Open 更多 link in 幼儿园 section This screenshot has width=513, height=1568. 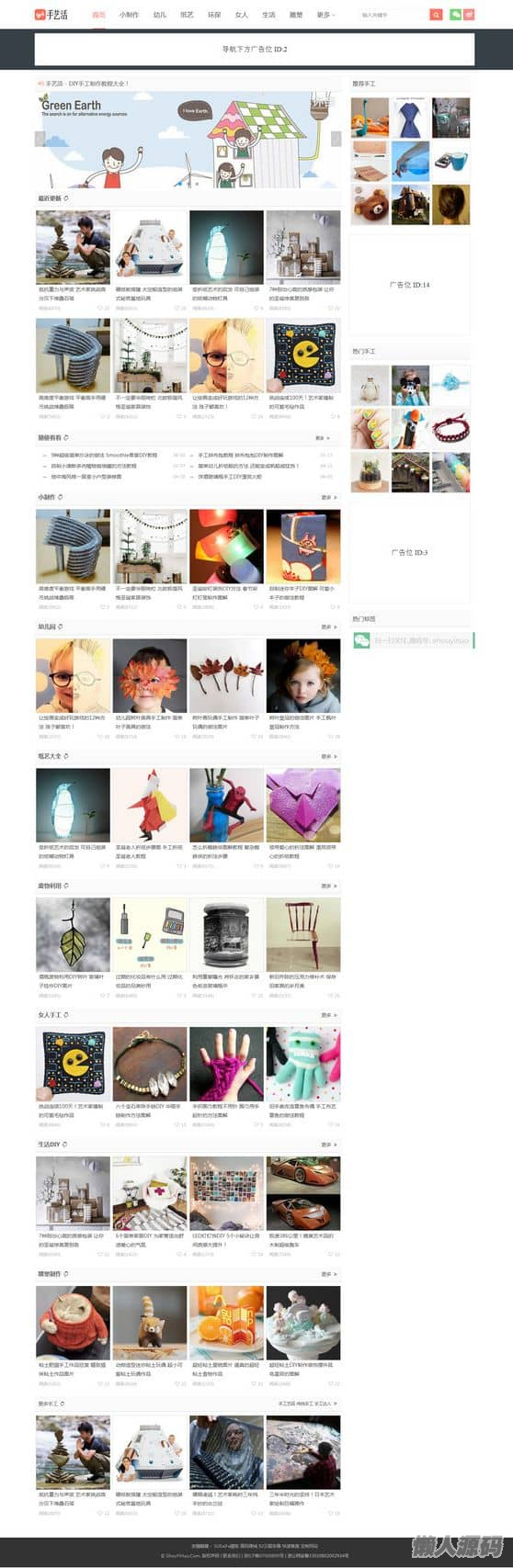click(328, 626)
